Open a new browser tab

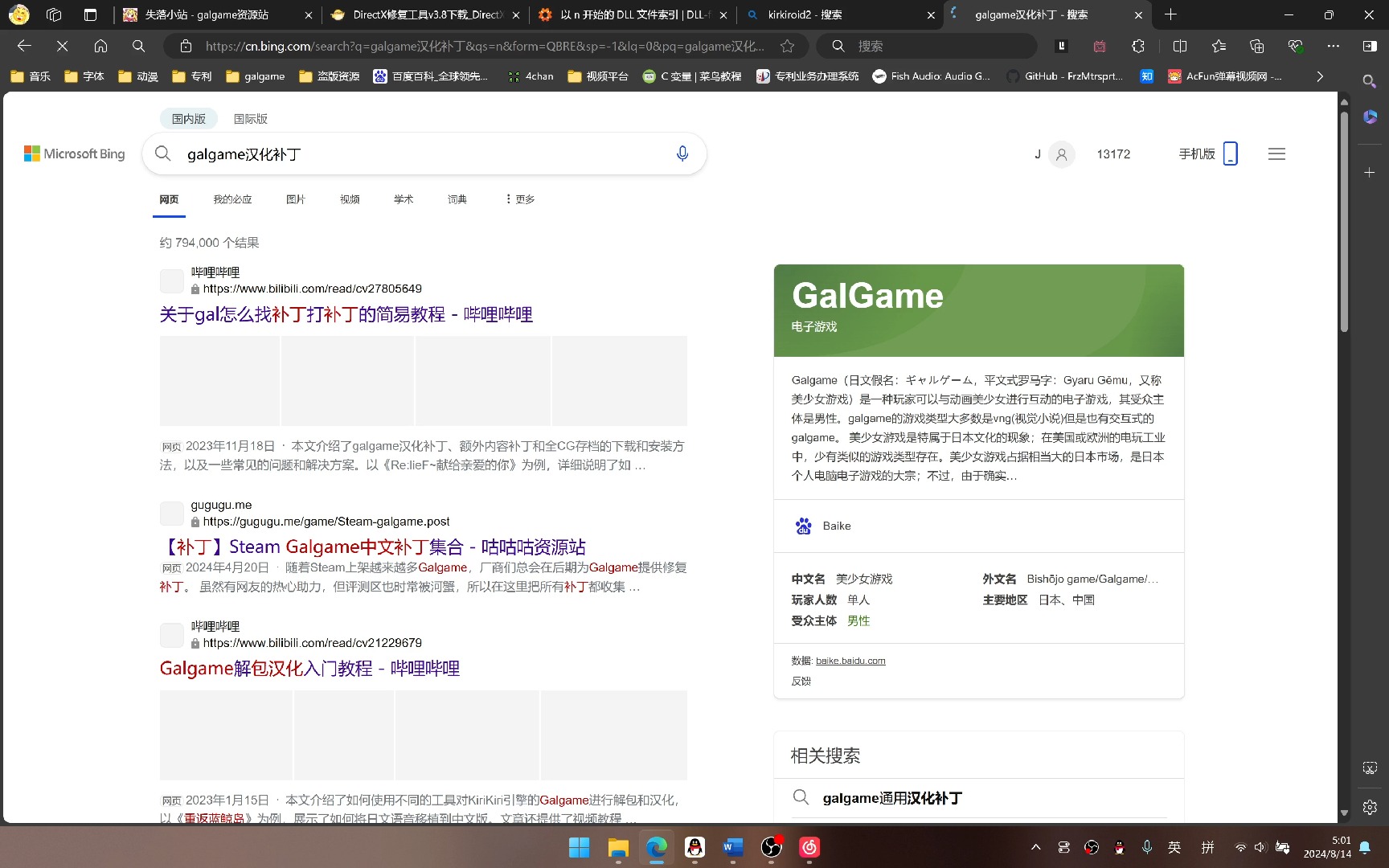pyautogui.click(x=1170, y=14)
